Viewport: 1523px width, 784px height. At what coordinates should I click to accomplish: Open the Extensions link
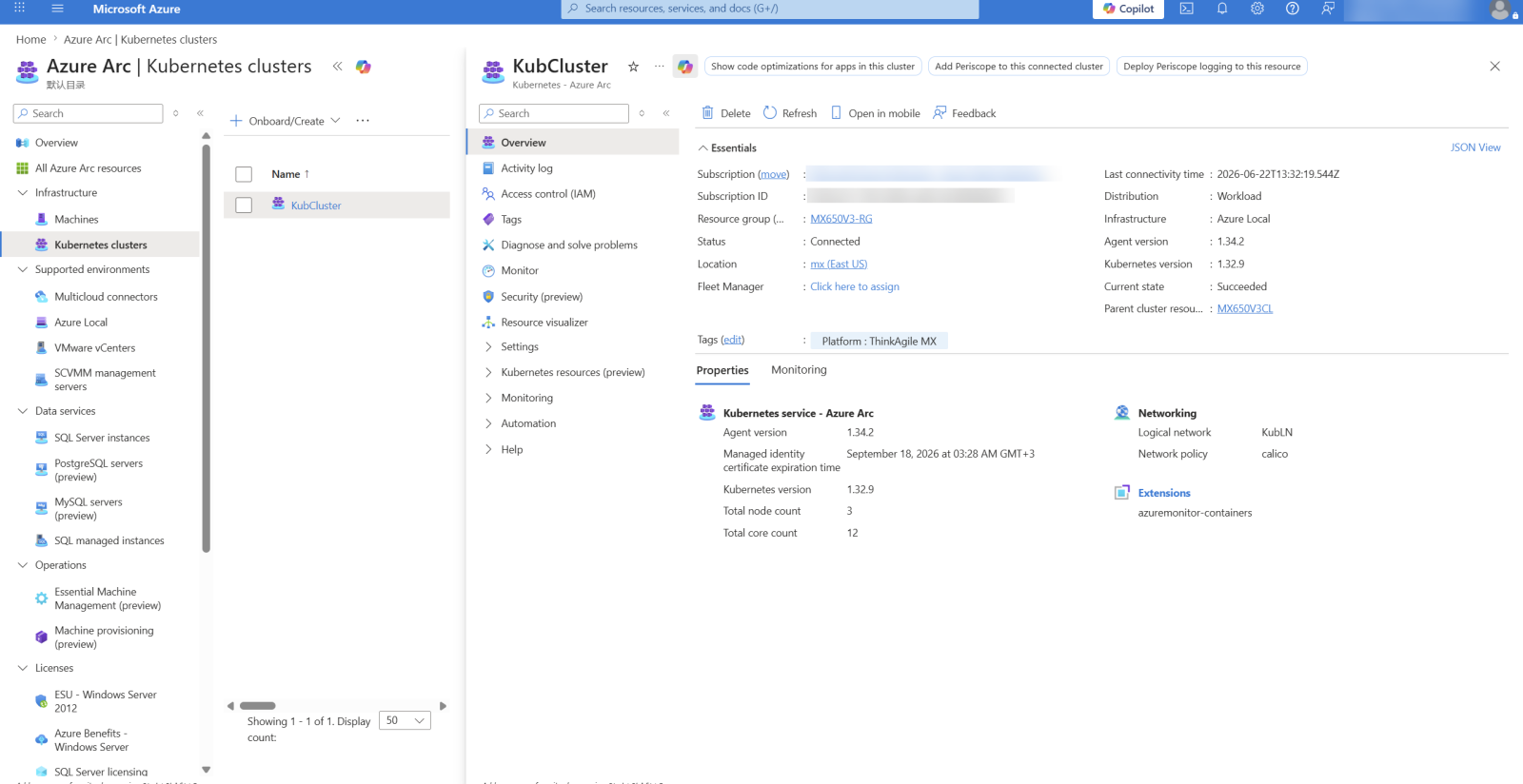(1164, 494)
